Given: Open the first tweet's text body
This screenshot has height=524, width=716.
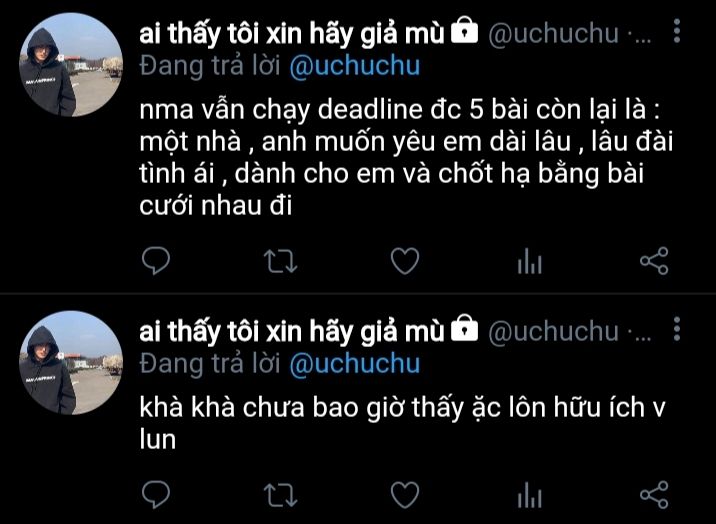Looking at the screenshot, I should click(x=406, y=157).
